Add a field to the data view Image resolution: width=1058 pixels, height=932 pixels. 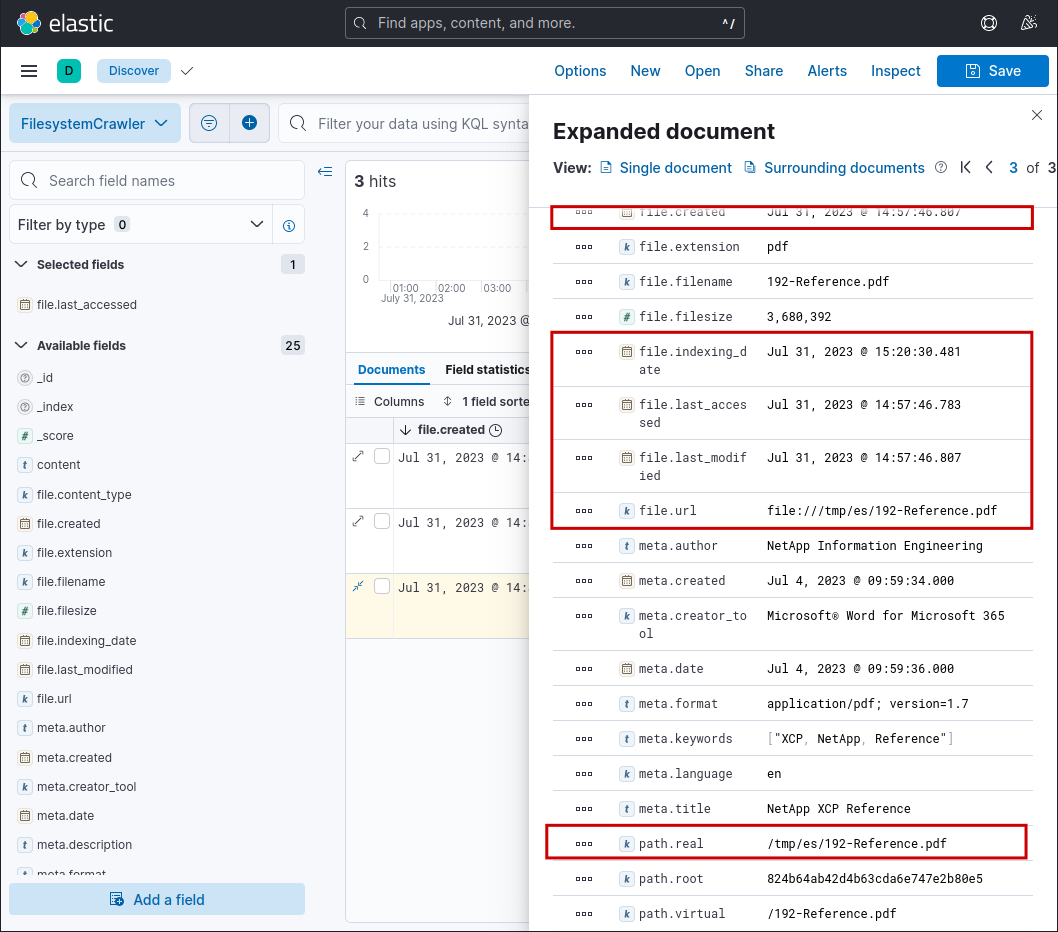(157, 900)
